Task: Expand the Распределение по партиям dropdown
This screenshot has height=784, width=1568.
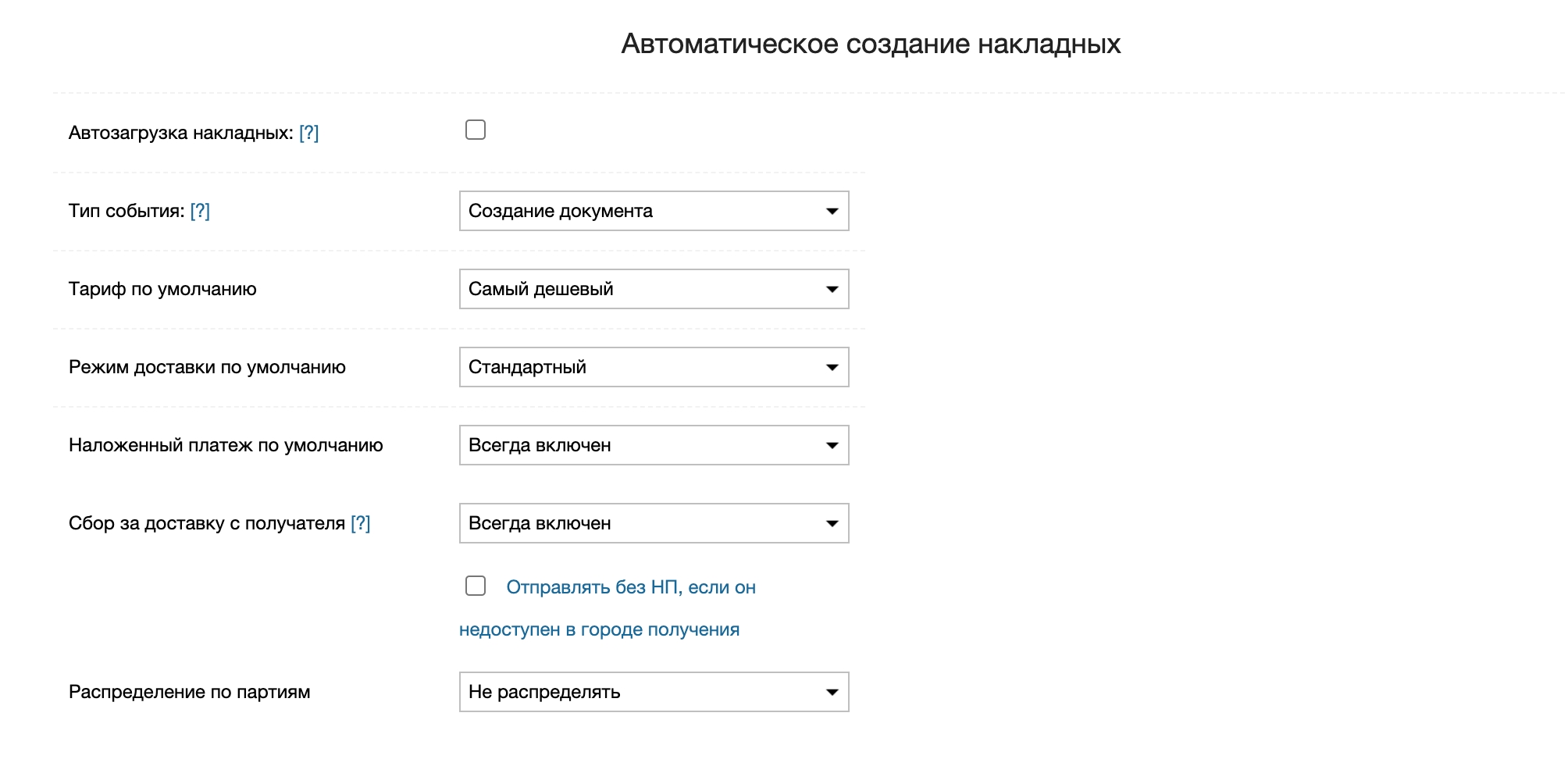Action: click(x=654, y=692)
